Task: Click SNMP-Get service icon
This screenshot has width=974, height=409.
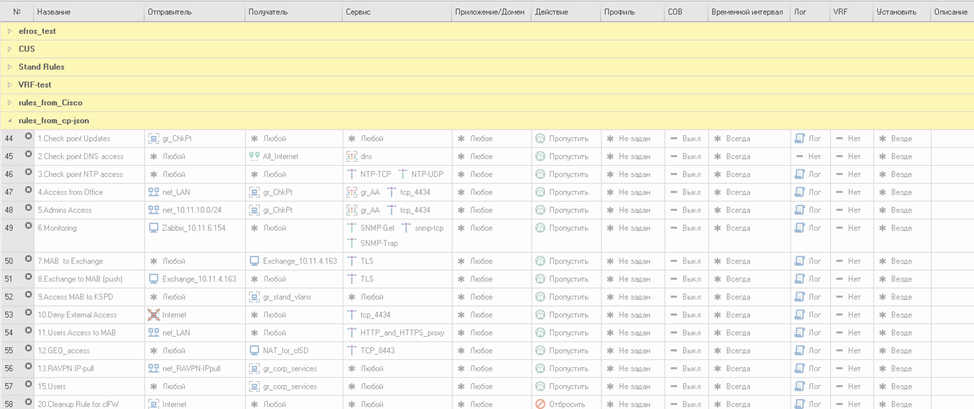Action: 352,228
